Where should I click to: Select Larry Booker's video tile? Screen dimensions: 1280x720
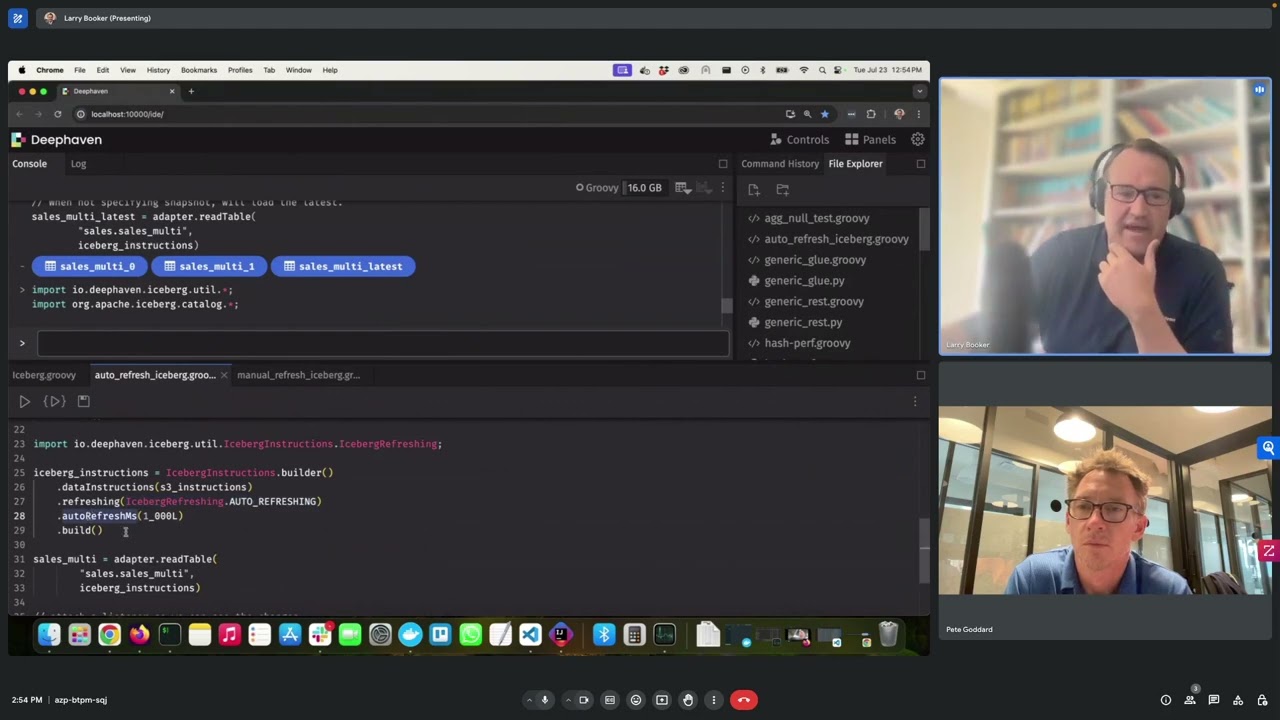(x=1105, y=216)
